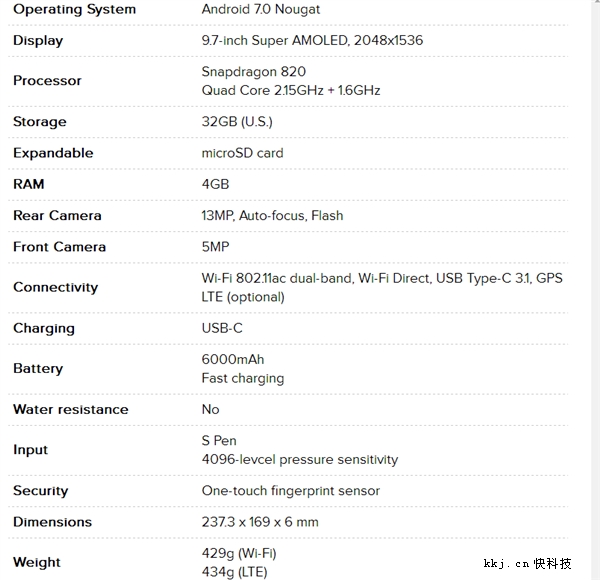The width and height of the screenshot is (600, 580).
Task: Click the Display row label
Action: [x=38, y=40]
